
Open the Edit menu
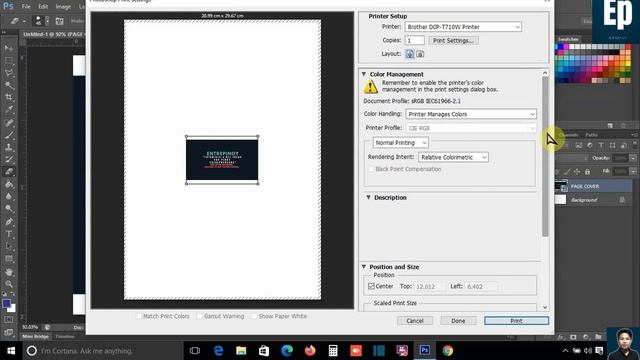[43, 7]
